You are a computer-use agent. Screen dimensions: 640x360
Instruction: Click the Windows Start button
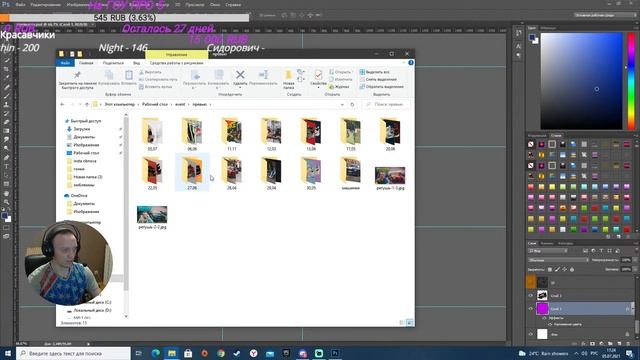click(7, 353)
